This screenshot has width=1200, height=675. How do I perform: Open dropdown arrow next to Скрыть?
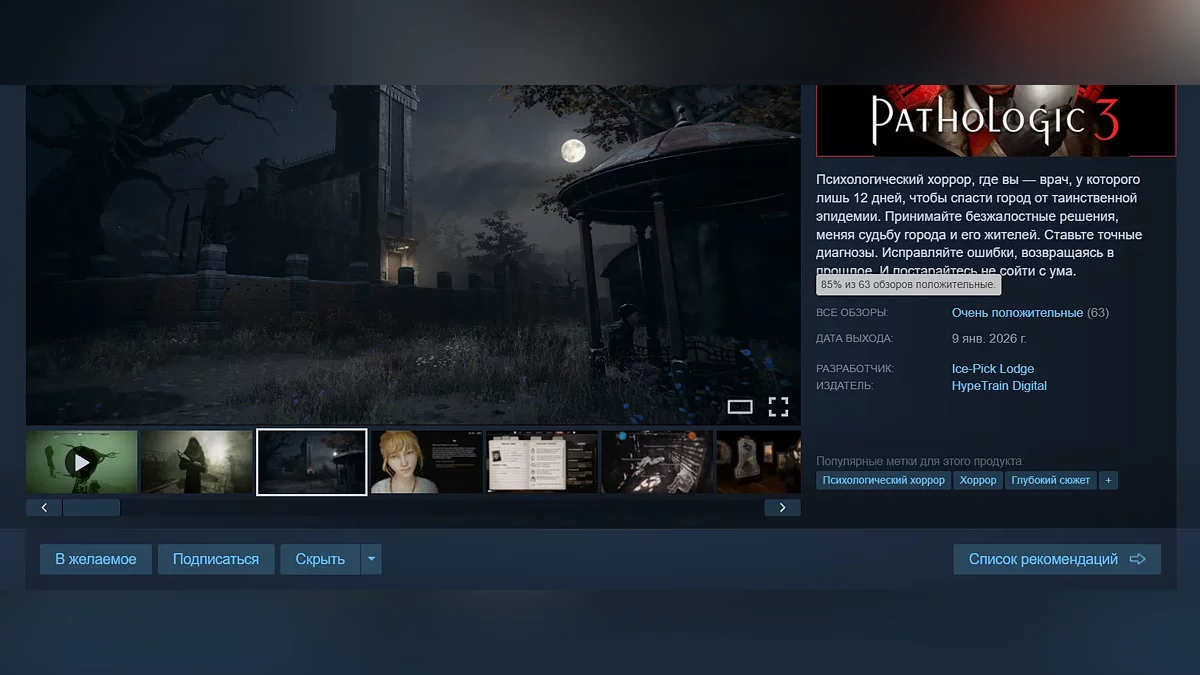[371, 559]
